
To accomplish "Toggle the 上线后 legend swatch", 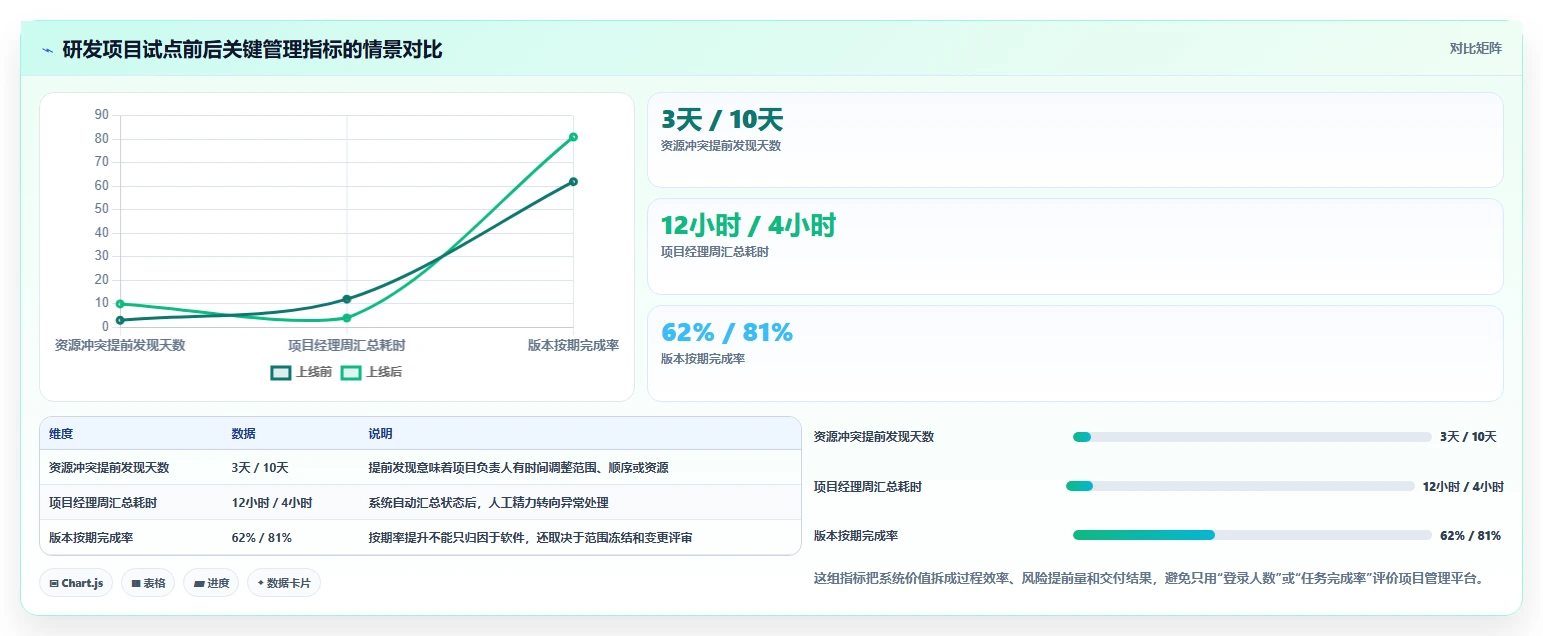I will [351, 372].
